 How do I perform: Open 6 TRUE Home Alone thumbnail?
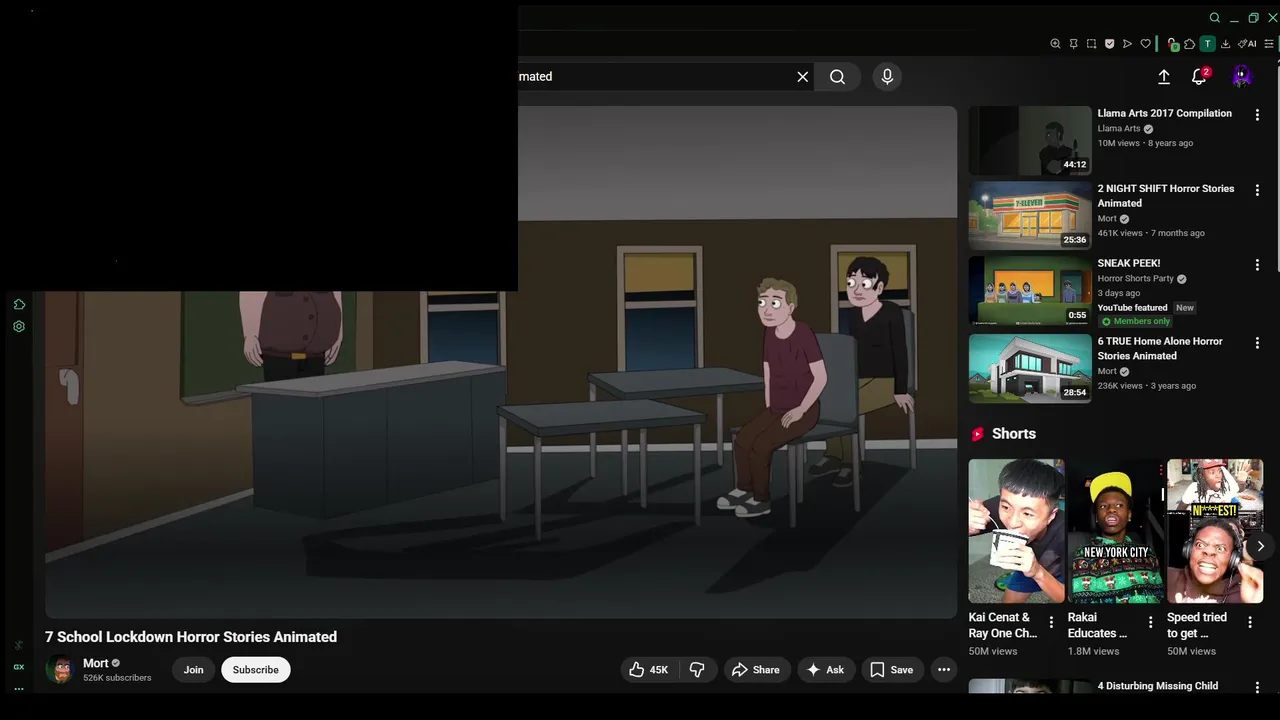[x=1030, y=368]
